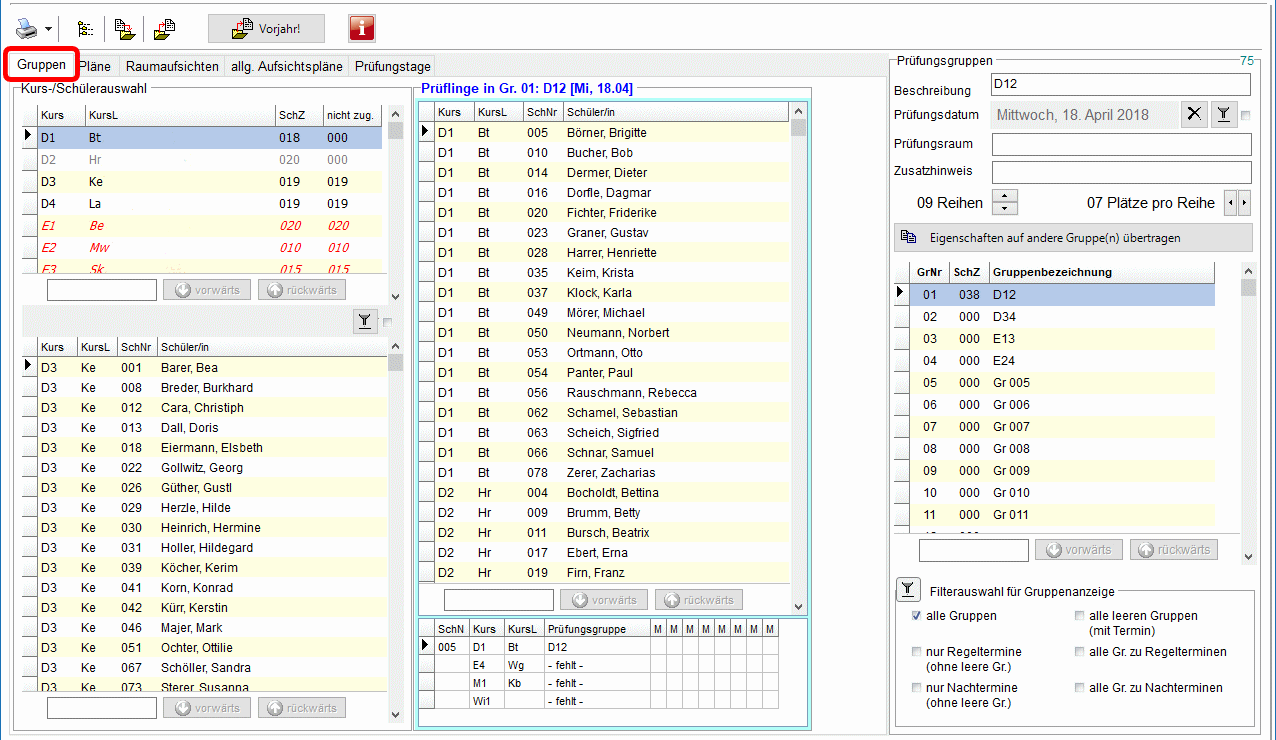Viewport: 1276px width, 740px height.
Task: Toggle the 'alle Gruppen' checkbox
Action: (x=916, y=616)
